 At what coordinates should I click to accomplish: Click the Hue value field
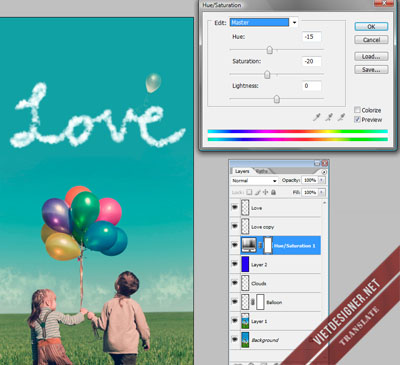(312, 37)
